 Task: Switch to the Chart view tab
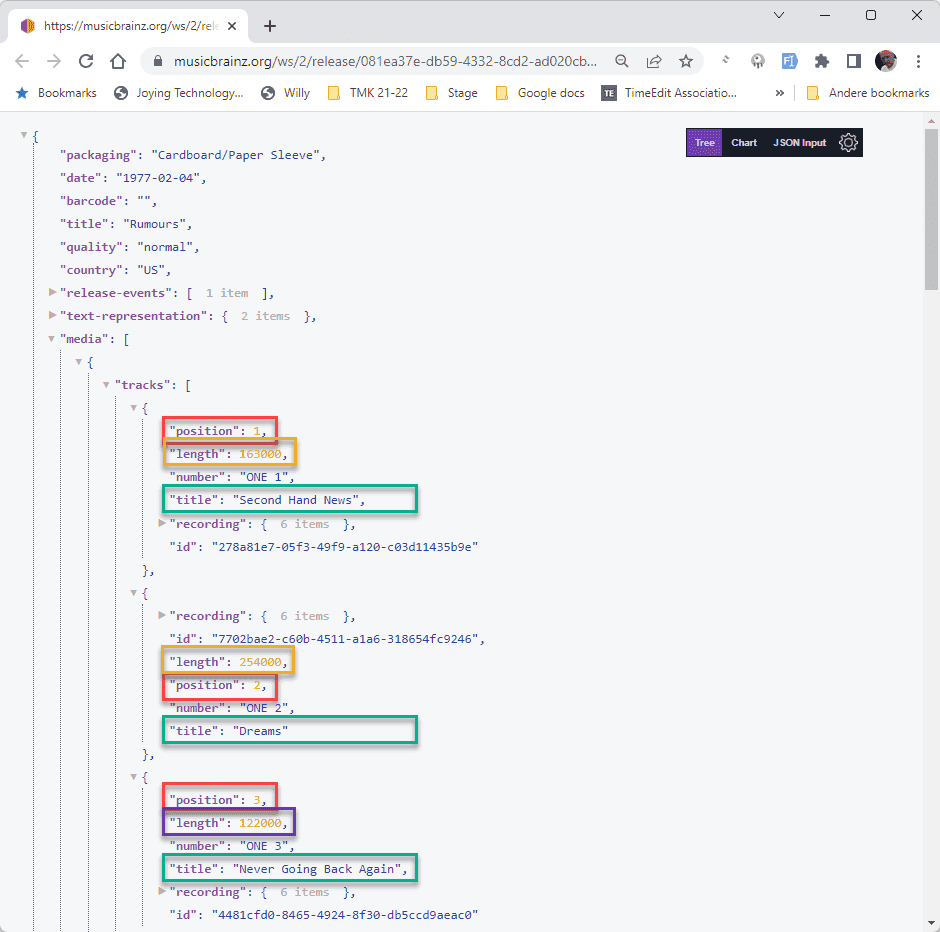point(743,143)
